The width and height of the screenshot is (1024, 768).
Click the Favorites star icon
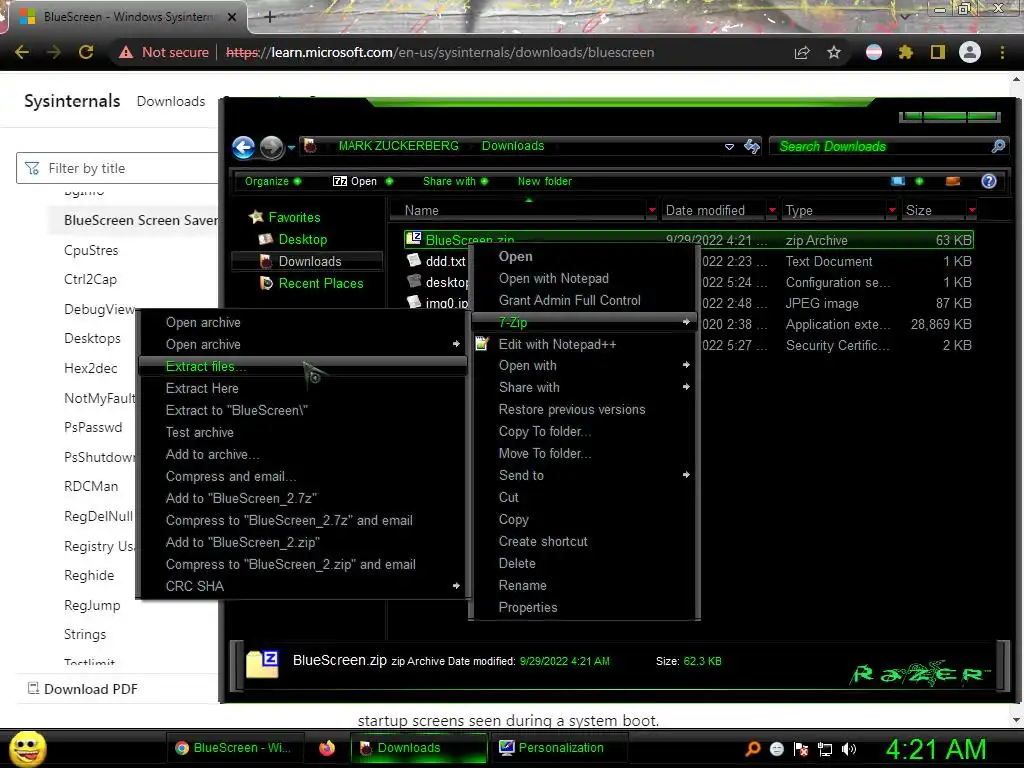[x=256, y=217]
